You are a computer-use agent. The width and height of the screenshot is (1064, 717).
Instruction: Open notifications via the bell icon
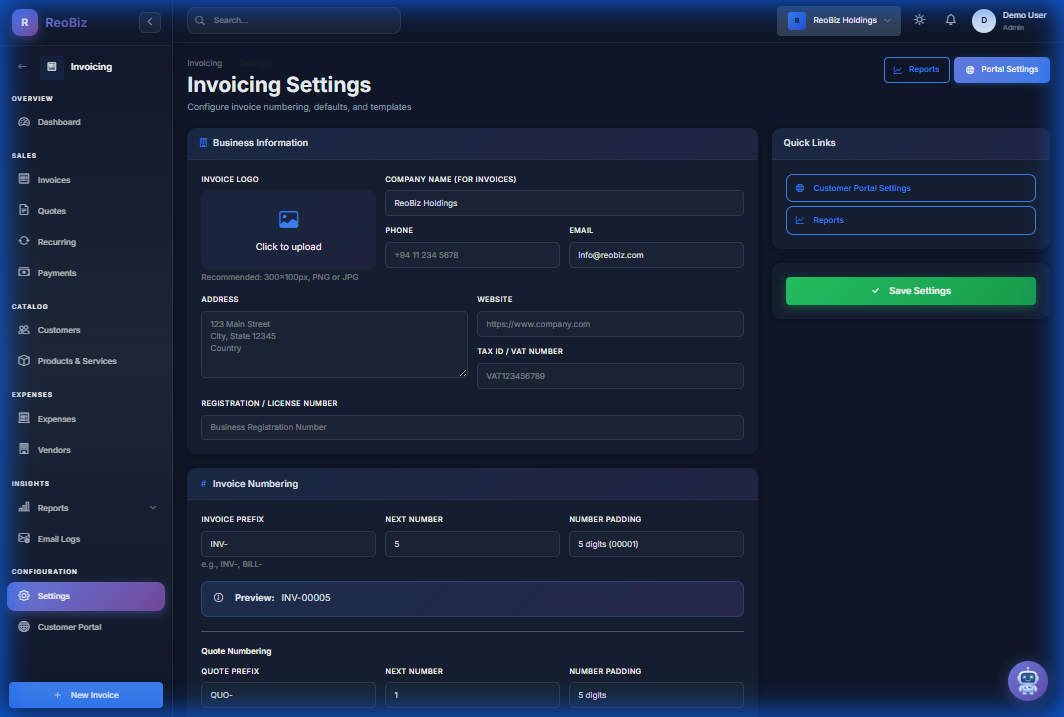[x=950, y=18]
